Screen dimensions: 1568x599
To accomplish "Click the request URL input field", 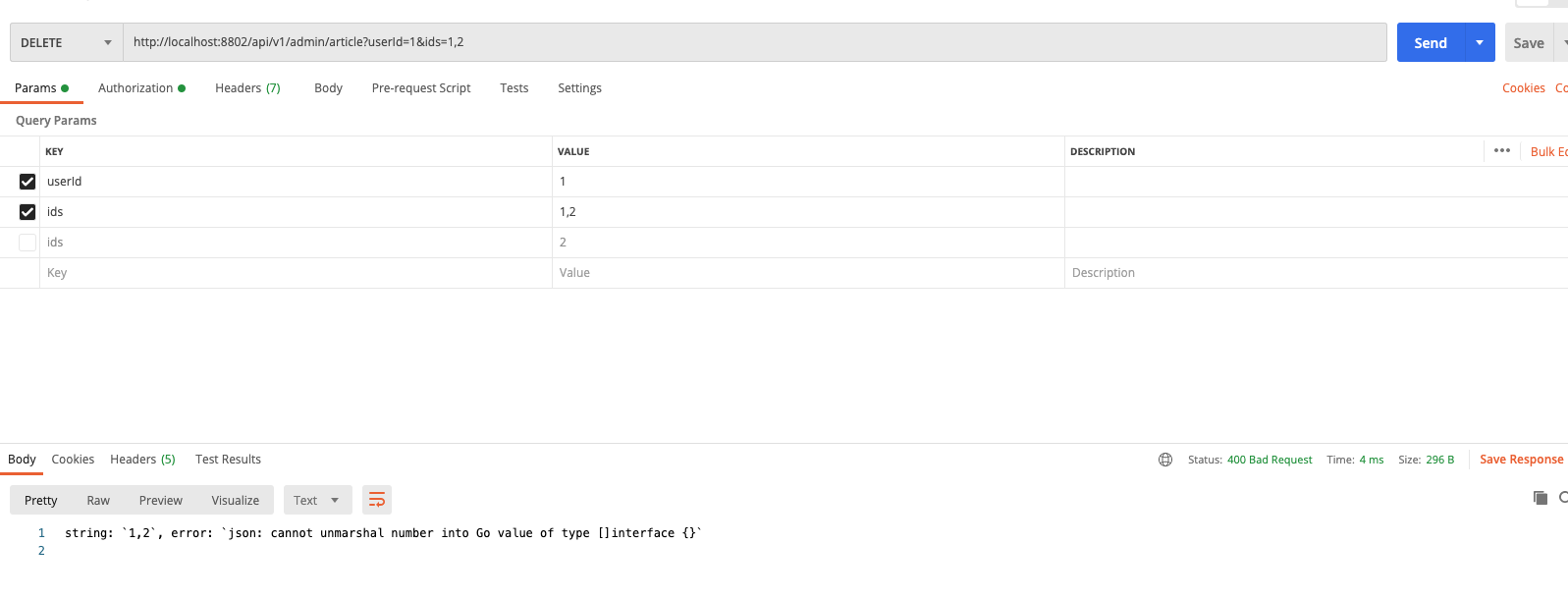I will pos(754,42).
